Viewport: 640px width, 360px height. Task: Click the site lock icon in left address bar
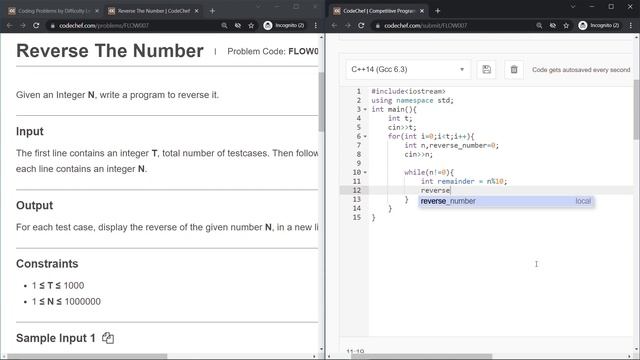pyautogui.click(x=53, y=25)
